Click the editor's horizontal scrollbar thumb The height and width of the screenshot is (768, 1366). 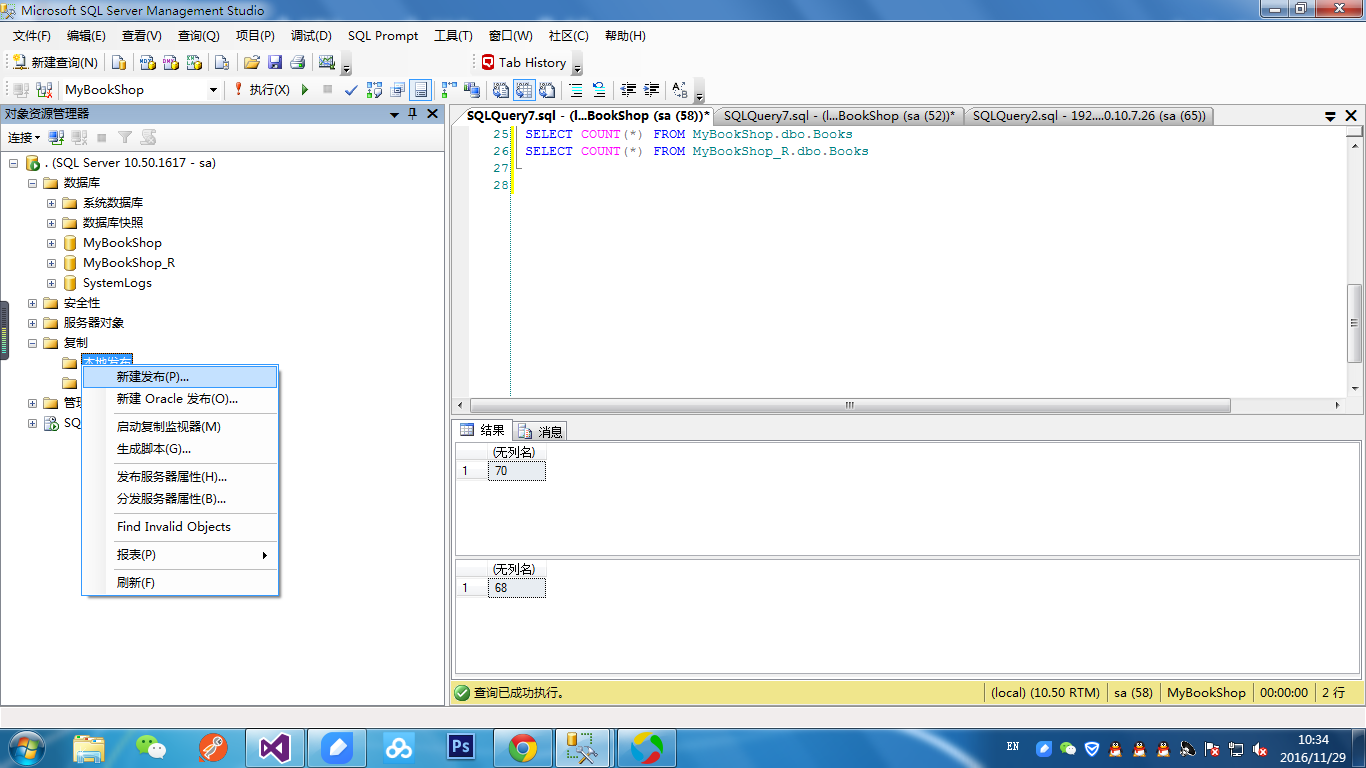[x=849, y=406]
